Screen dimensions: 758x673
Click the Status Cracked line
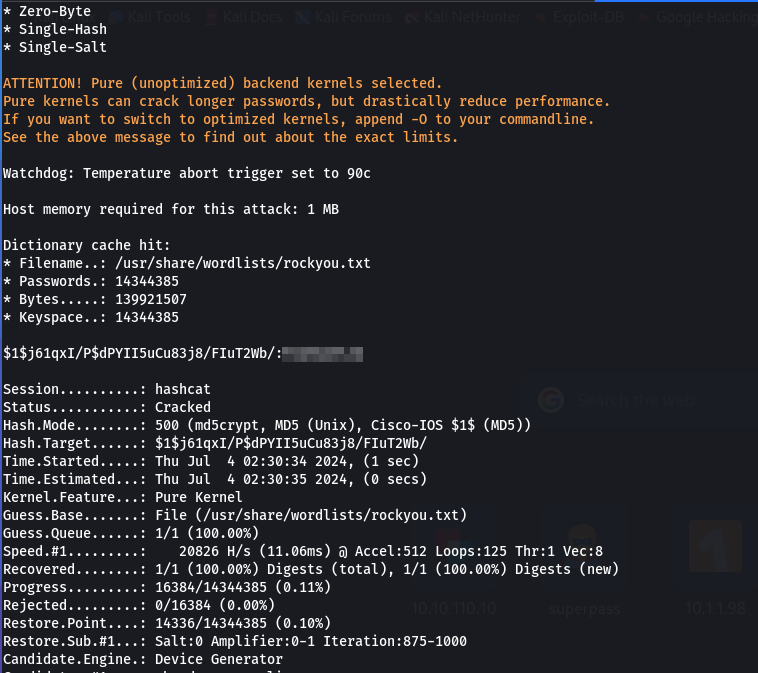tap(107, 407)
